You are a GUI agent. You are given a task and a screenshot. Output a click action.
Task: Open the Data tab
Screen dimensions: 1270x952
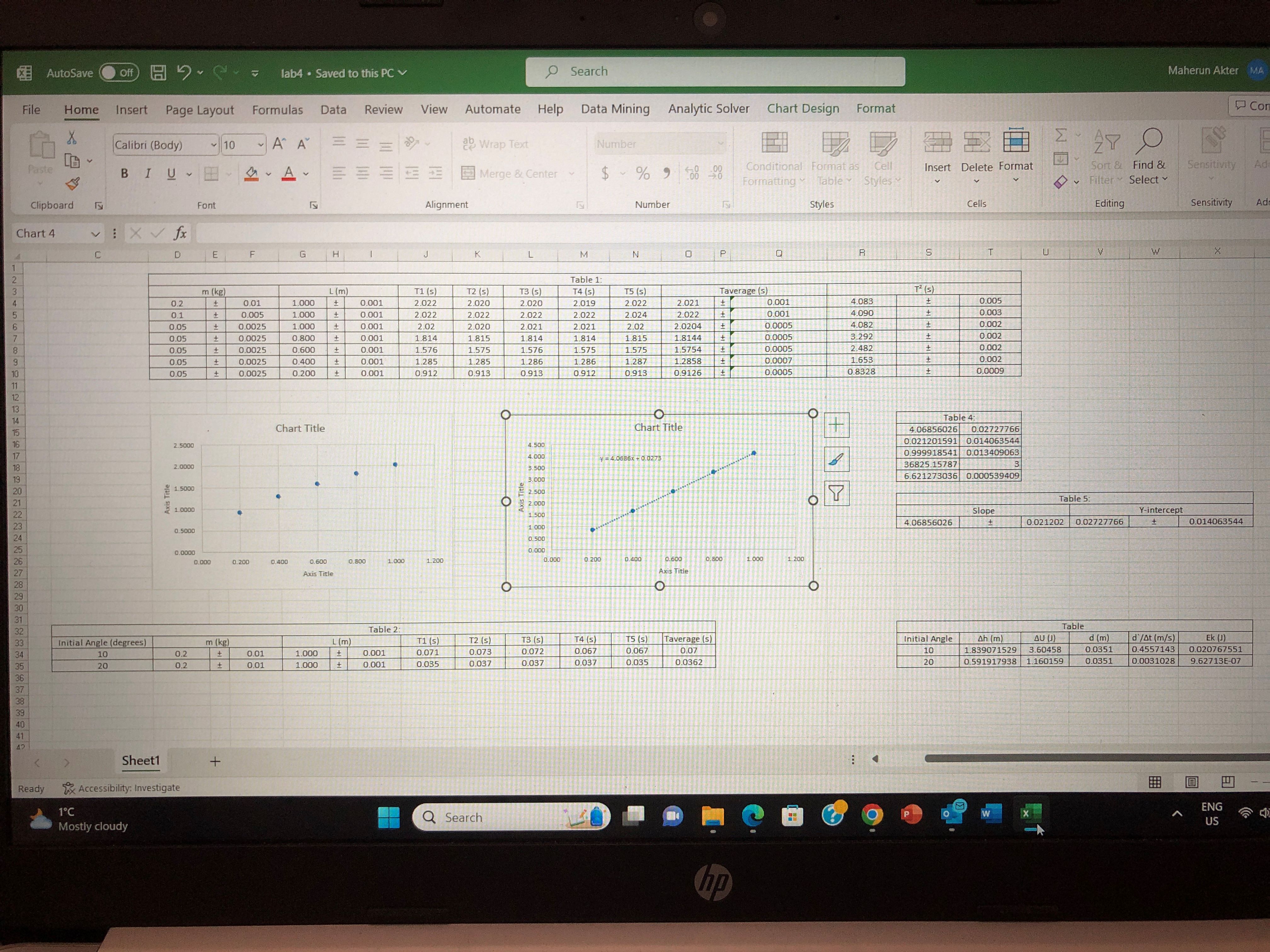click(x=333, y=110)
